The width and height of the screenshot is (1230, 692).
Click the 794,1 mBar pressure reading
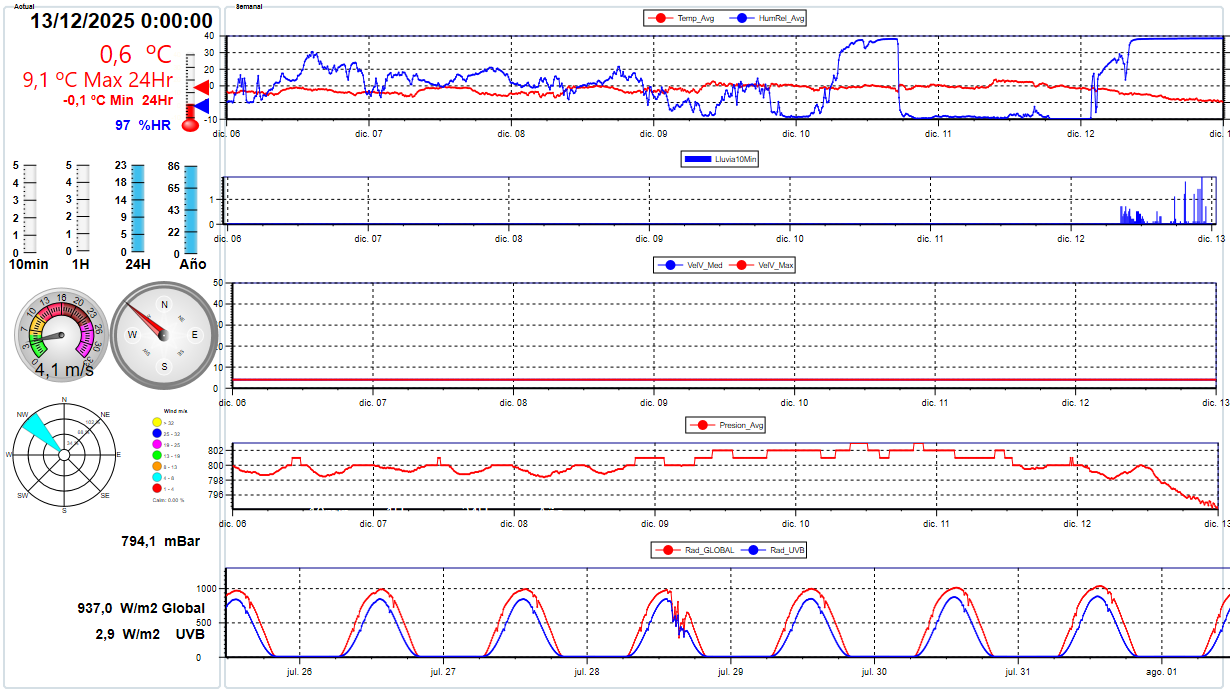161,541
